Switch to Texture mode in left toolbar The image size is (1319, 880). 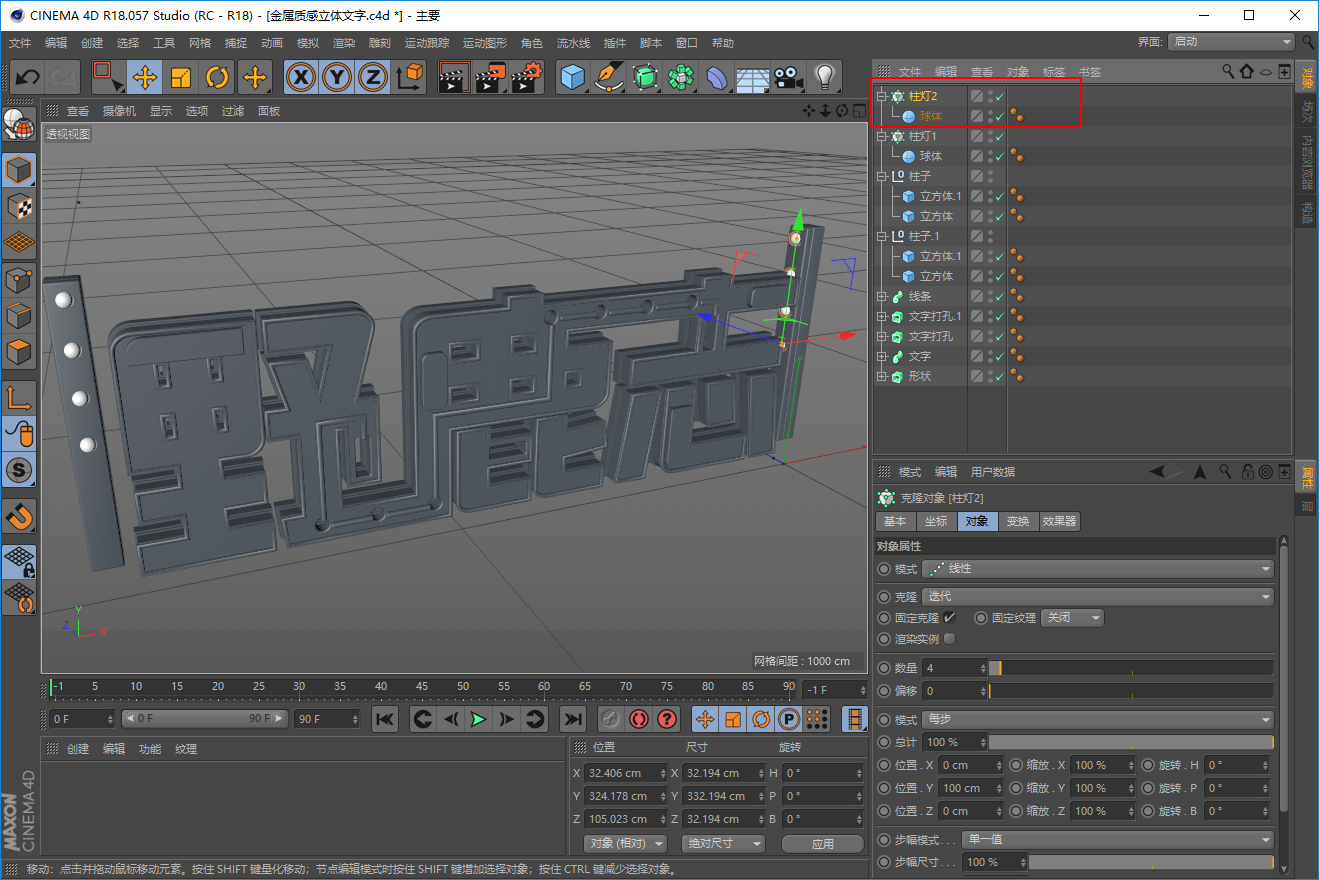(x=19, y=206)
